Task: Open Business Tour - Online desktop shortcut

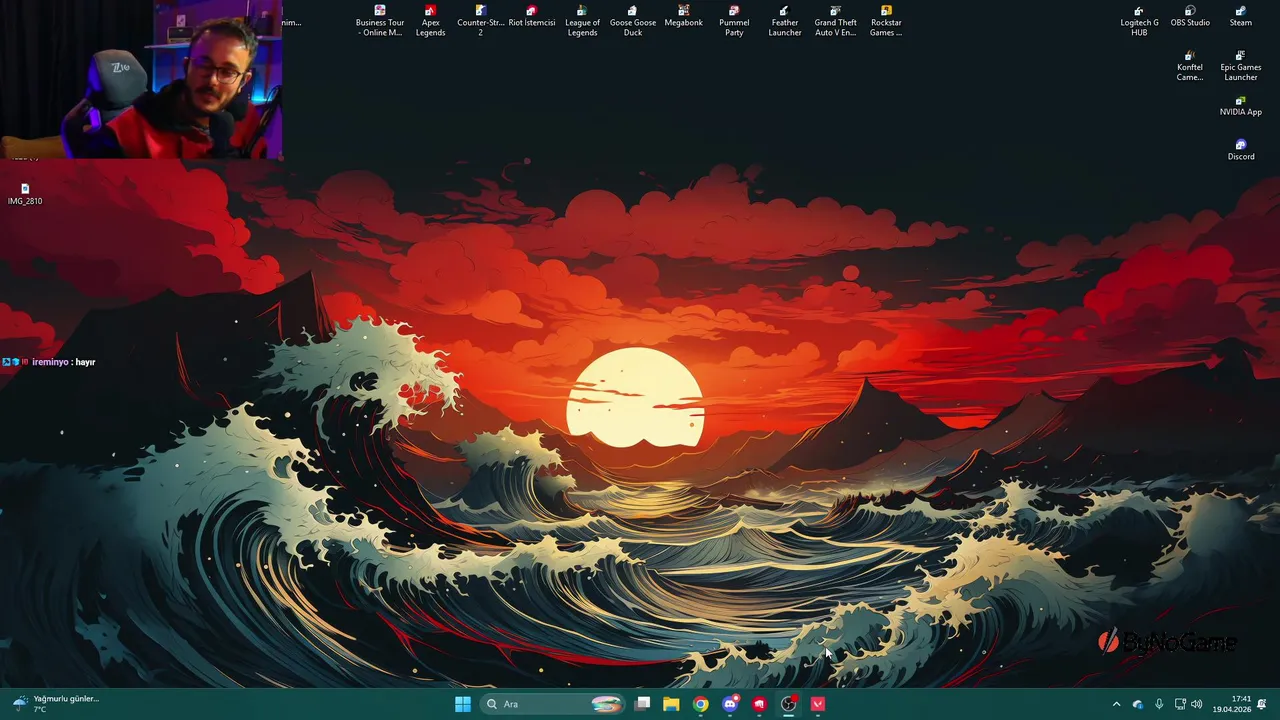Action: point(380,21)
